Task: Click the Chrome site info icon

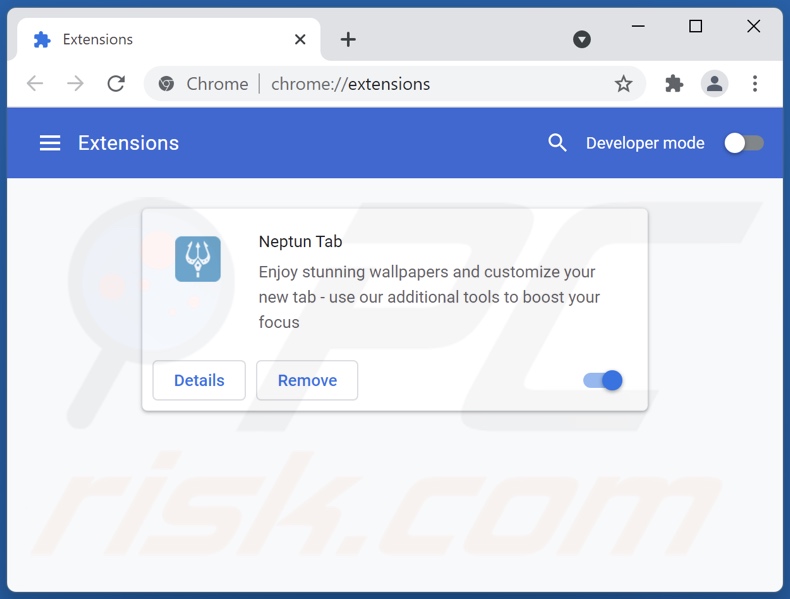Action: click(x=166, y=84)
